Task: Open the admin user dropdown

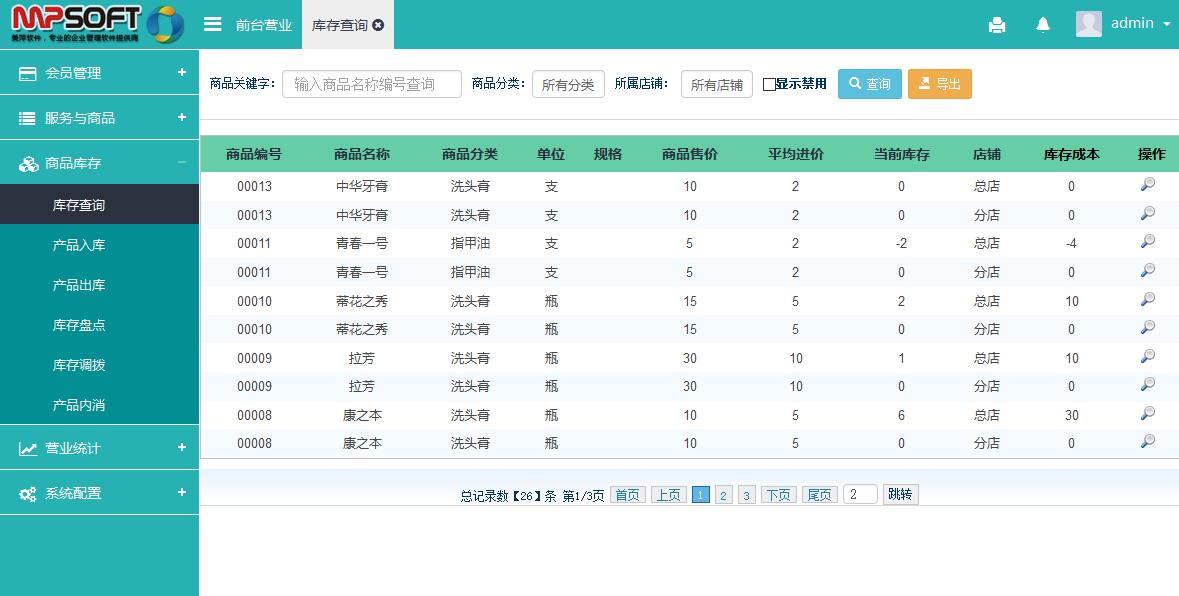Action: click(1122, 24)
